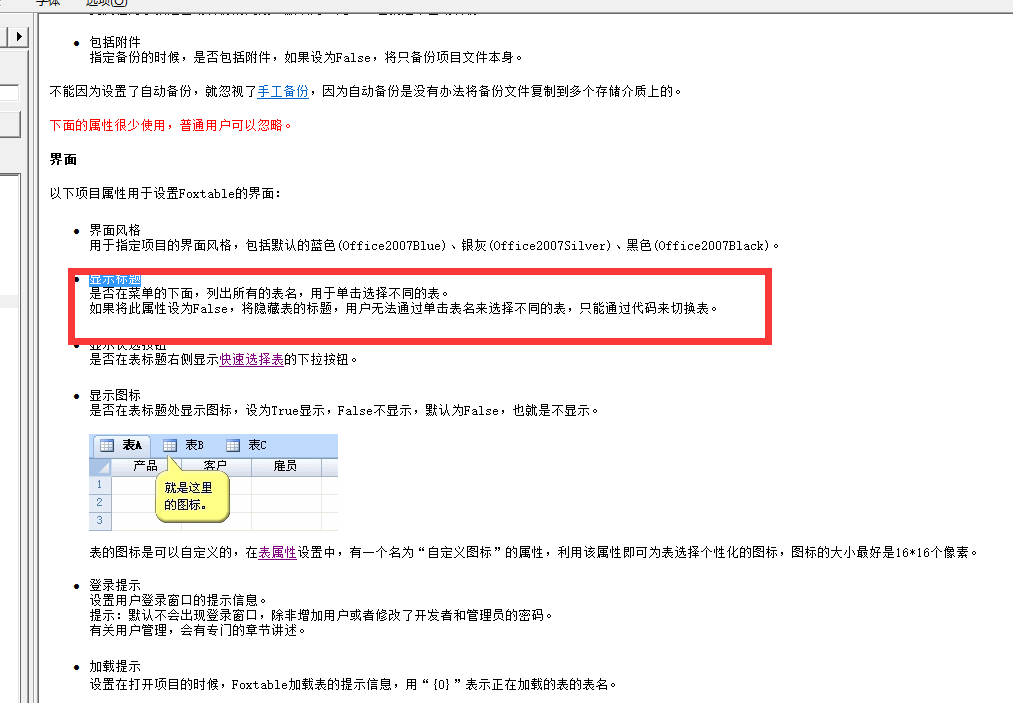
Task: Click the 产品 column header
Action: click(x=145, y=466)
